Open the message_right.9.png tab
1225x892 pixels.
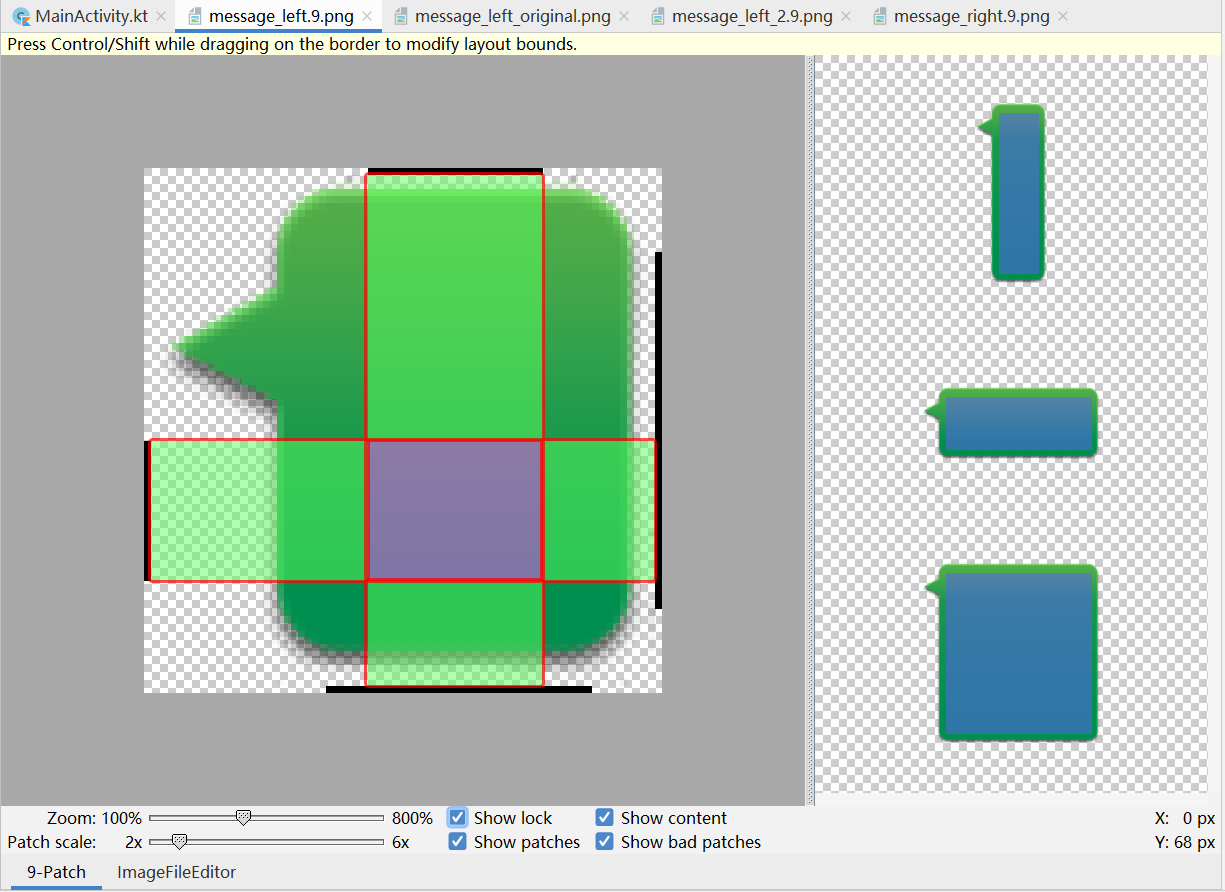(x=972, y=16)
